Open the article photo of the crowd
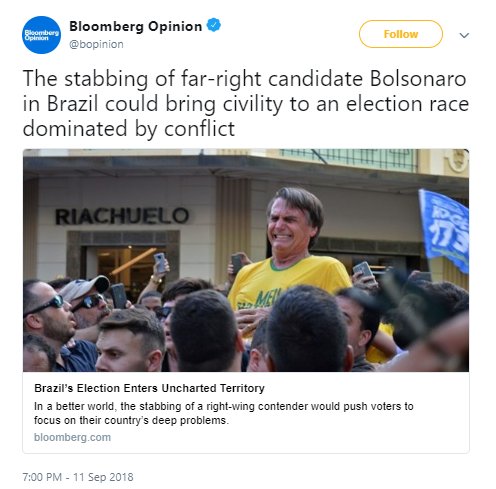 click(246, 260)
